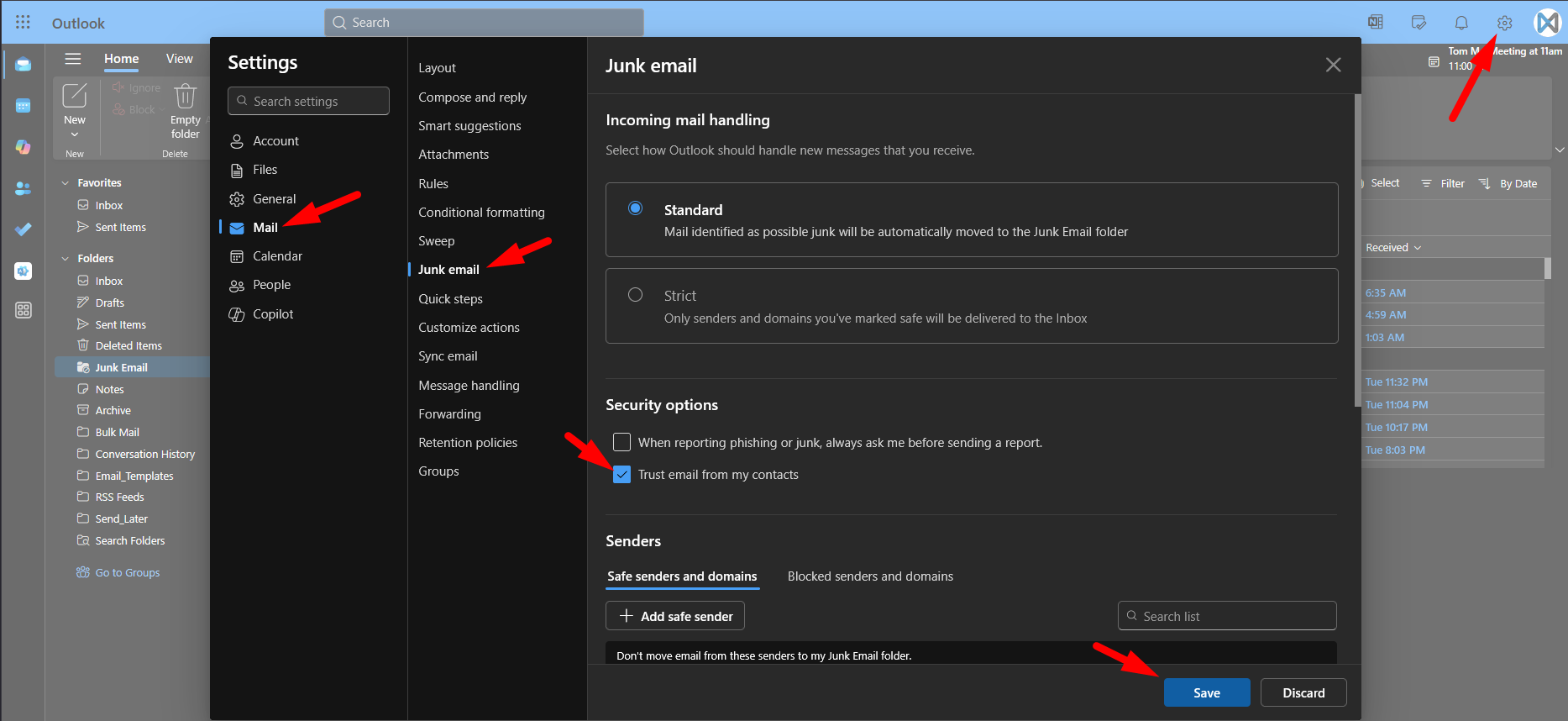Screen dimensions: 1568x721
Task: Click Save button
Action: coord(1207,692)
